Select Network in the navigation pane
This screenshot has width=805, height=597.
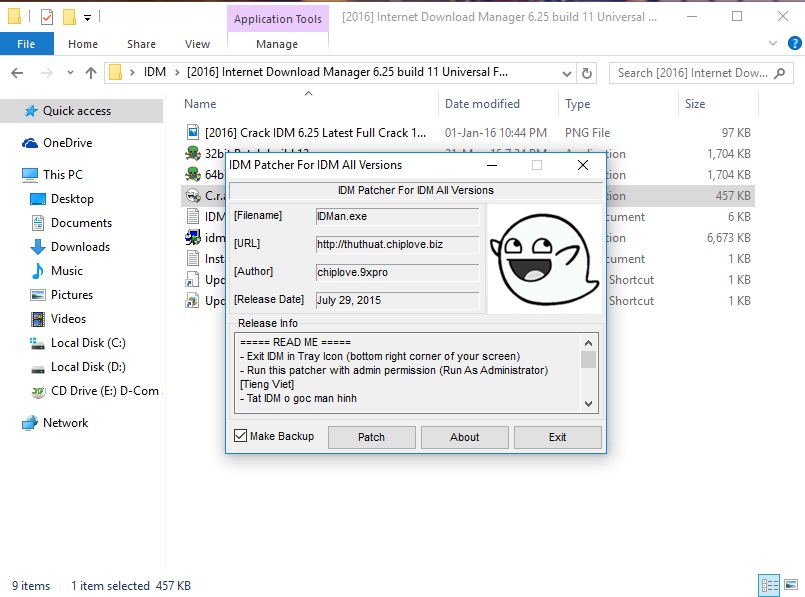[x=65, y=423]
